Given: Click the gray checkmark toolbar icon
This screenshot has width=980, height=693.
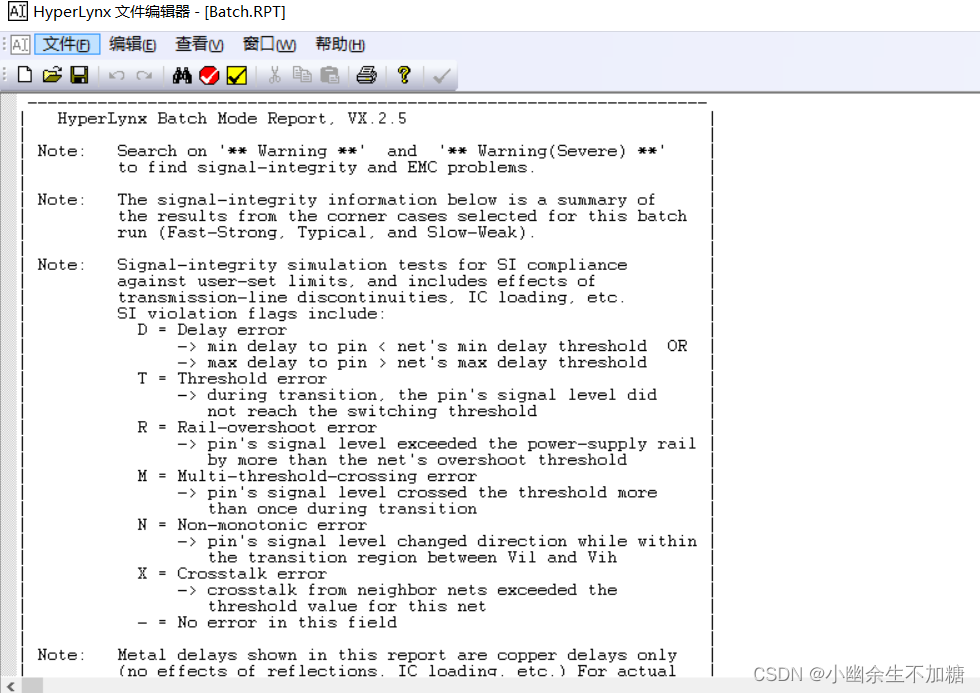Looking at the screenshot, I should pyautogui.click(x=442, y=76).
